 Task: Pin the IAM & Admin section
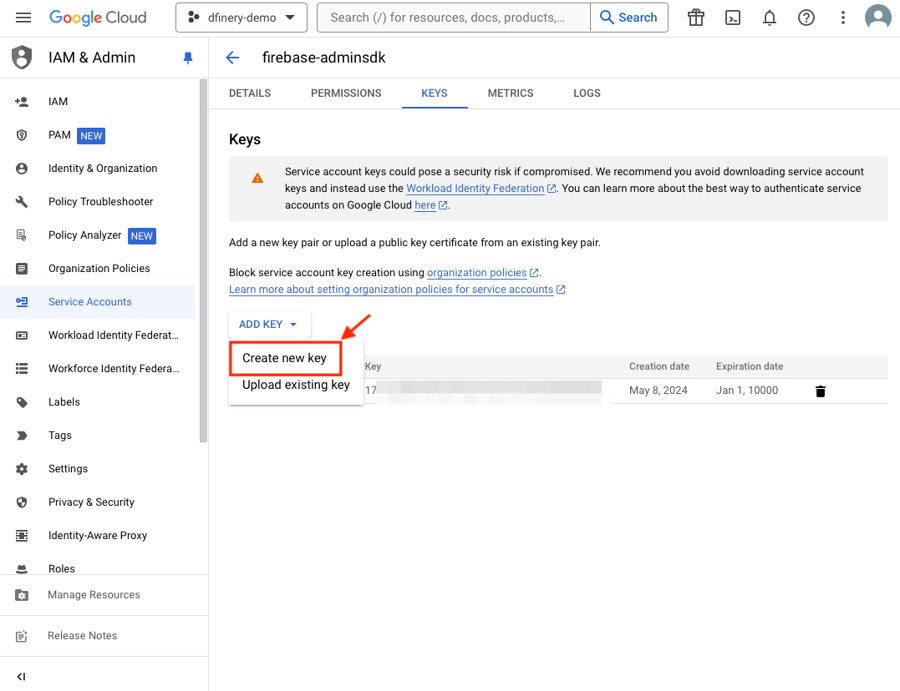click(187, 57)
